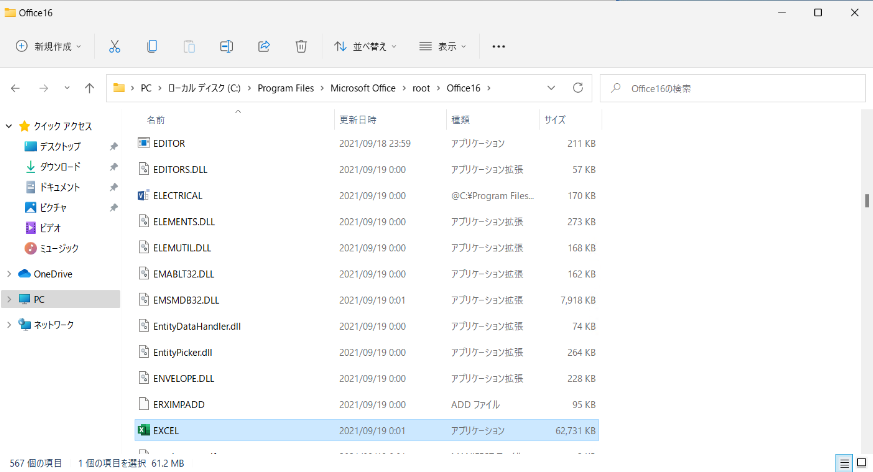Image resolution: width=873 pixels, height=472 pixels.
Task: Click the EXCEL application icon
Action: click(144, 430)
